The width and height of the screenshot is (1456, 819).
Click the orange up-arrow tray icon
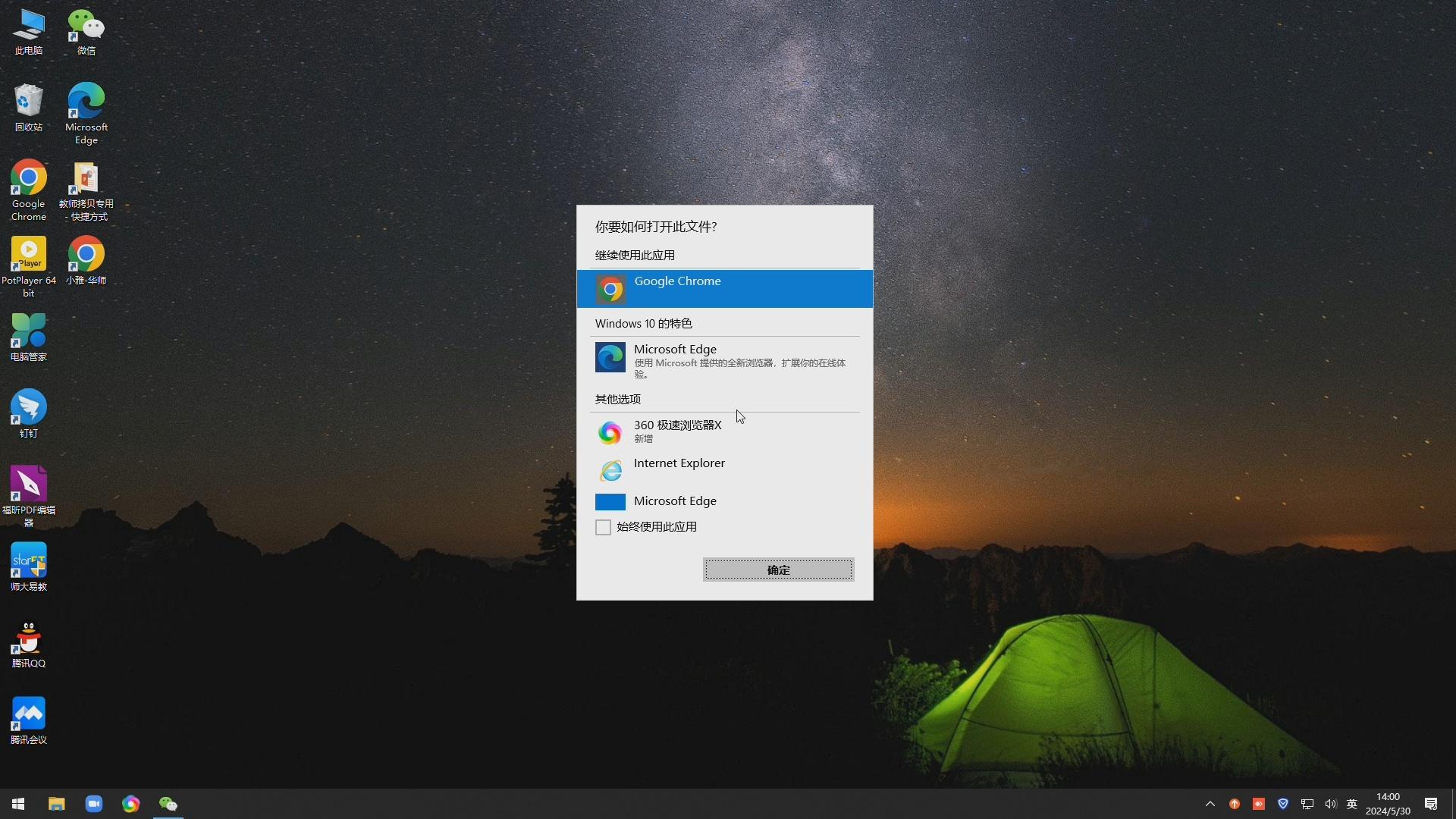tap(1235, 804)
